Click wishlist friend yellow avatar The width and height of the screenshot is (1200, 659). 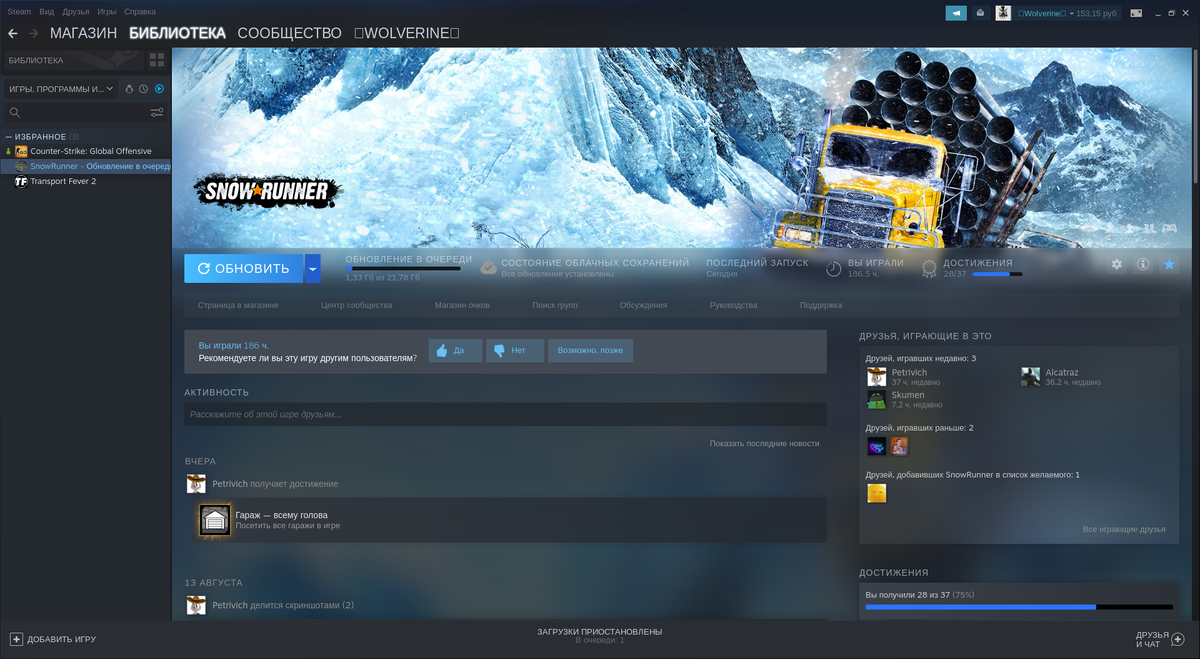[x=877, y=493]
